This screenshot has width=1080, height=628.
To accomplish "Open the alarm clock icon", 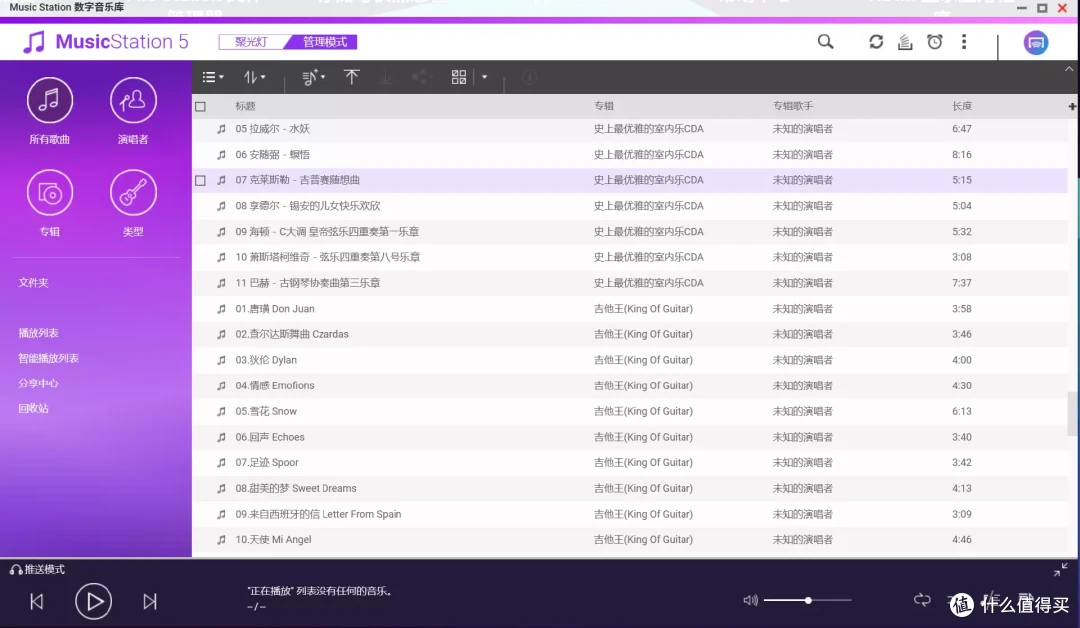I will click(935, 42).
